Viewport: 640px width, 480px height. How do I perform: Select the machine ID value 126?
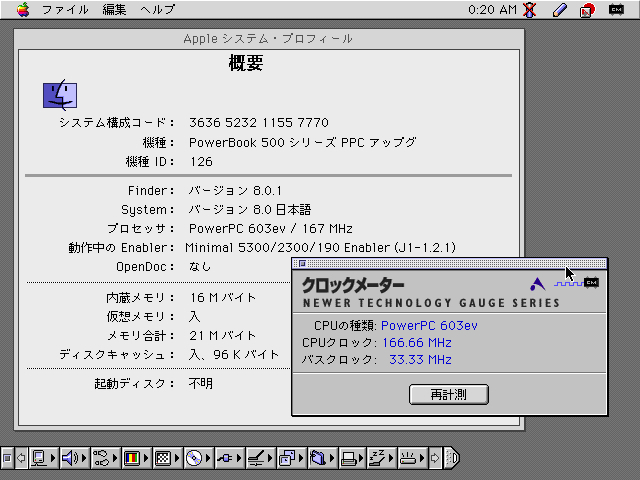tap(201, 162)
